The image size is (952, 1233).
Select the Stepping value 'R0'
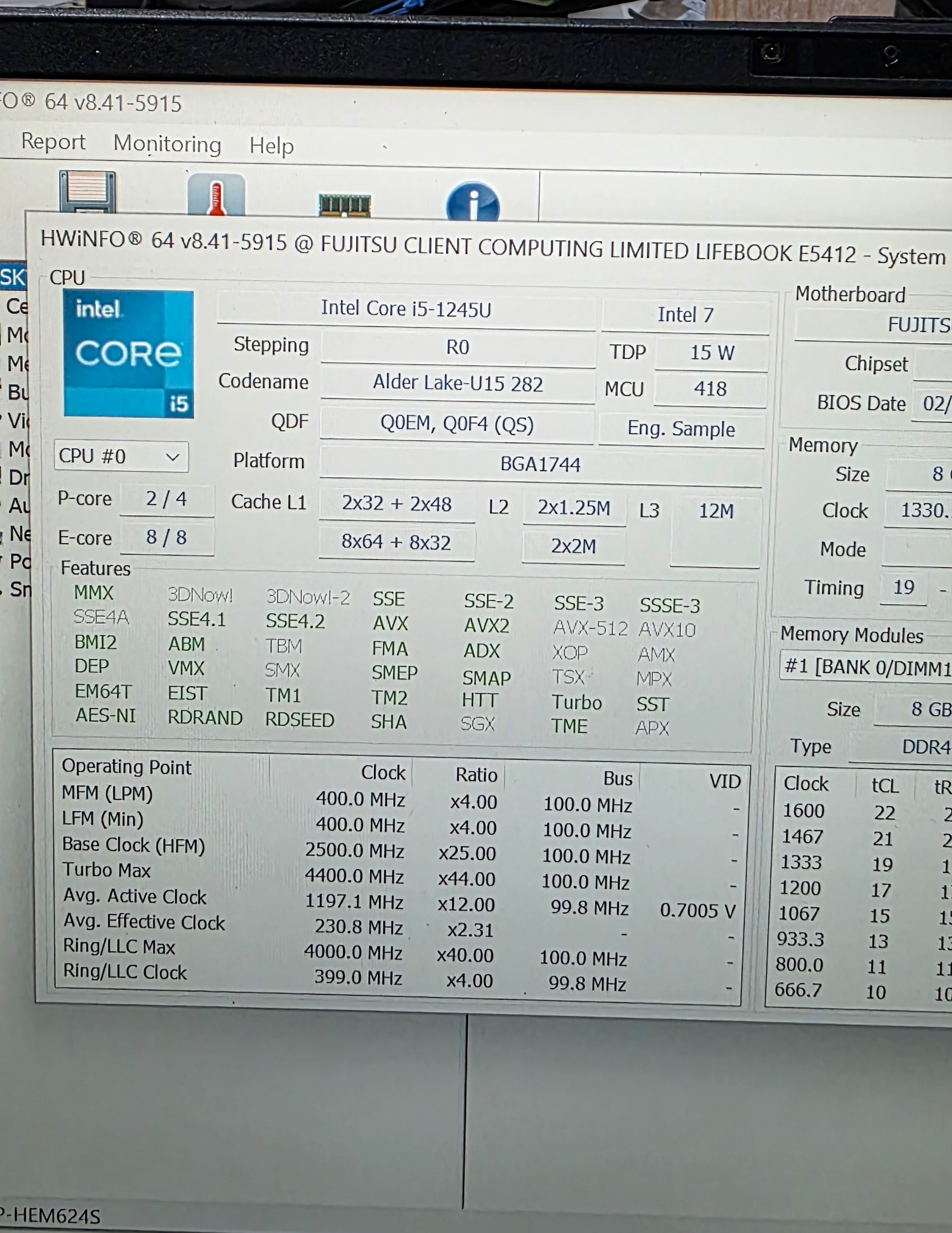point(457,347)
